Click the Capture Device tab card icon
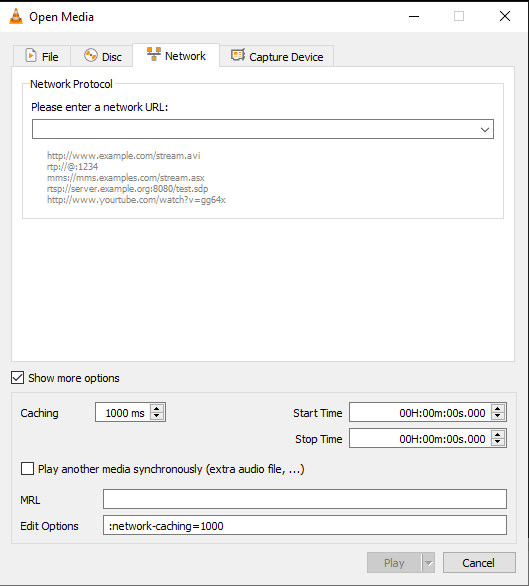The image size is (529, 586). click(x=238, y=55)
